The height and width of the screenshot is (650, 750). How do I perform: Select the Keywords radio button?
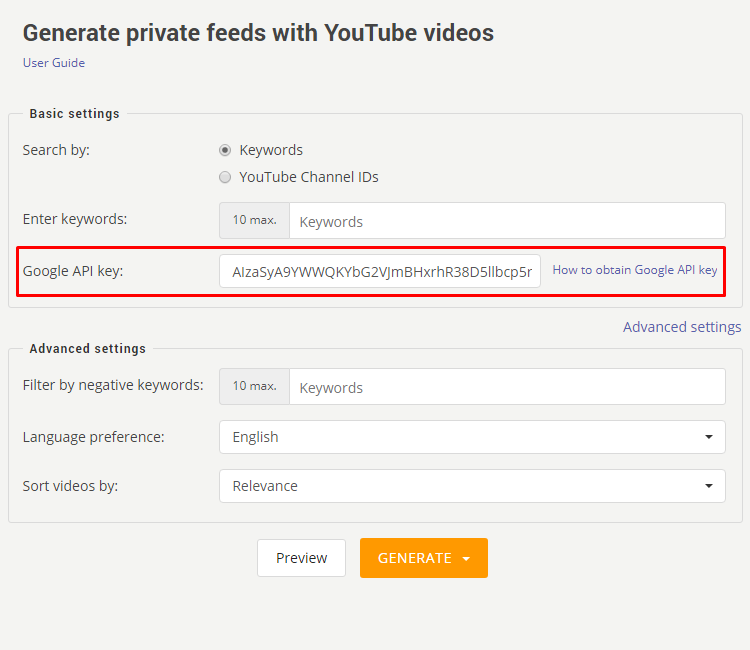pyautogui.click(x=225, y=150)
